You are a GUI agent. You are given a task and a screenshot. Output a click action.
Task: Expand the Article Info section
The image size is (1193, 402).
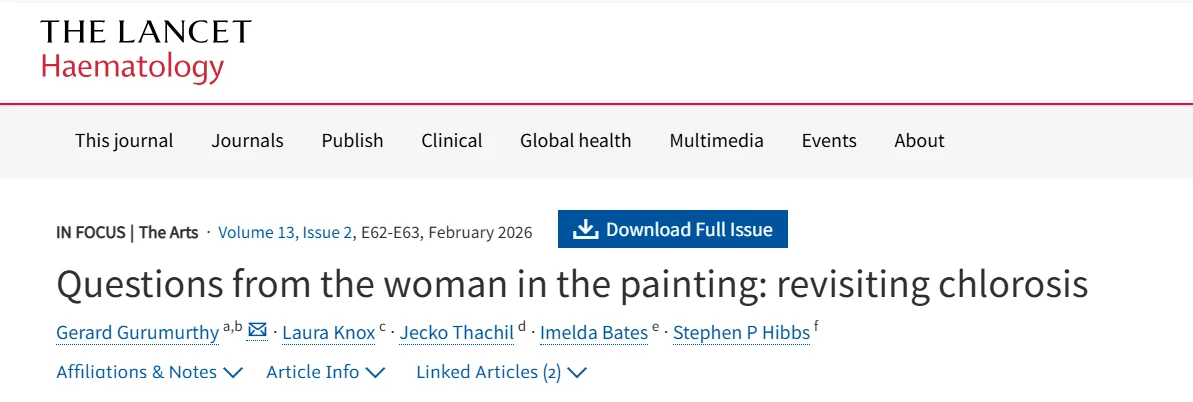(x=326, y=372)
